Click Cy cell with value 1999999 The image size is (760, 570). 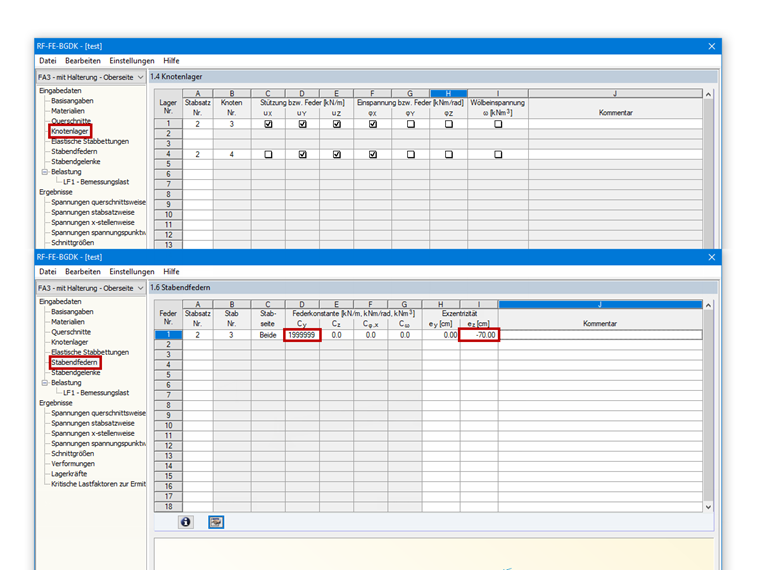(x=302, y=335)
